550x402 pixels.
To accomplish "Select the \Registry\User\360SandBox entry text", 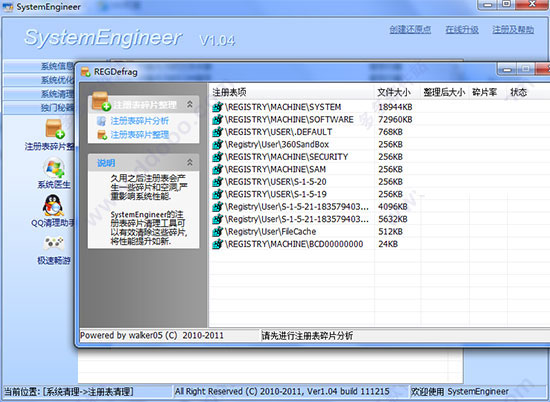I will point(277,144).
